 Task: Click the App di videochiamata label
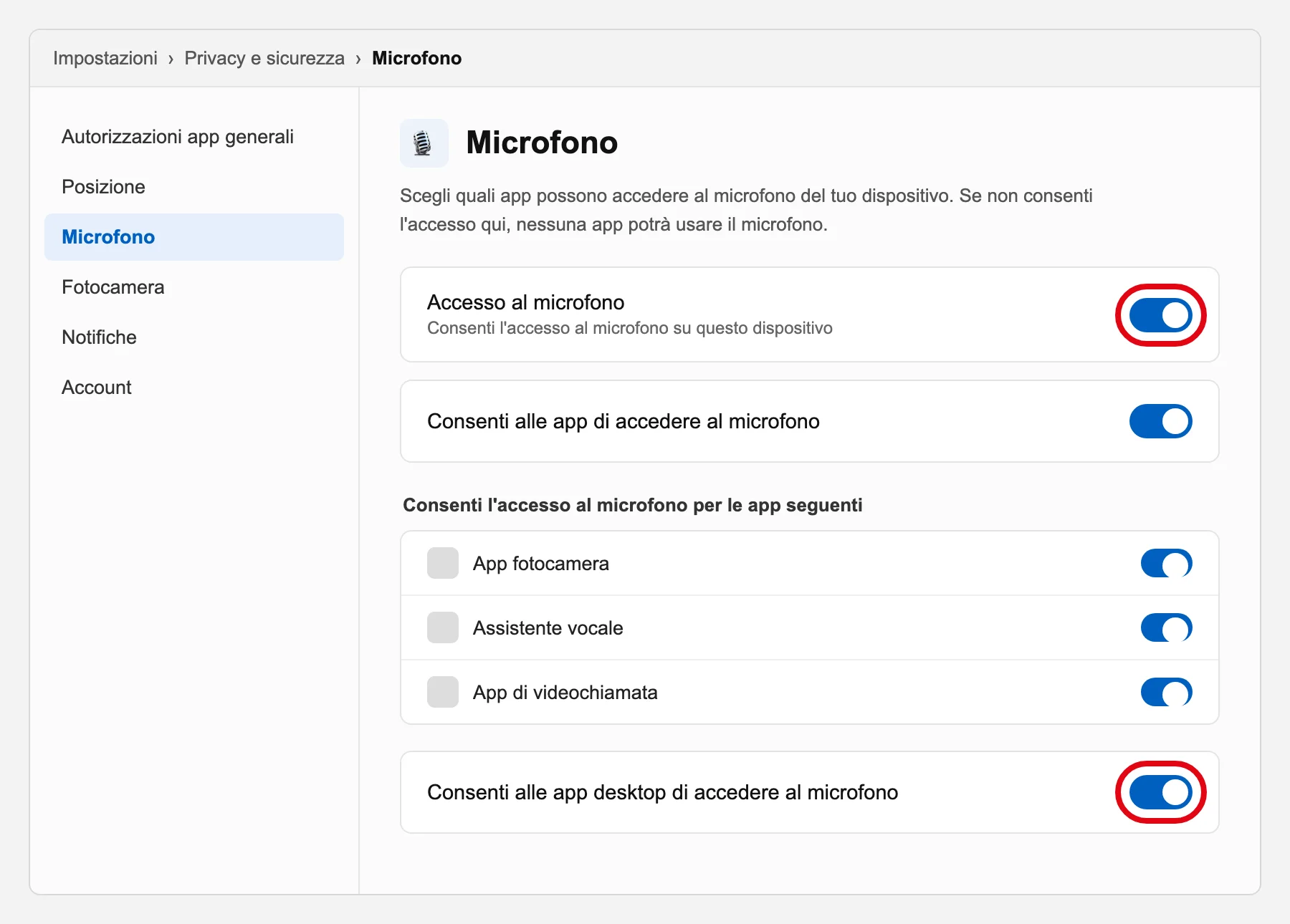point(565,693)
